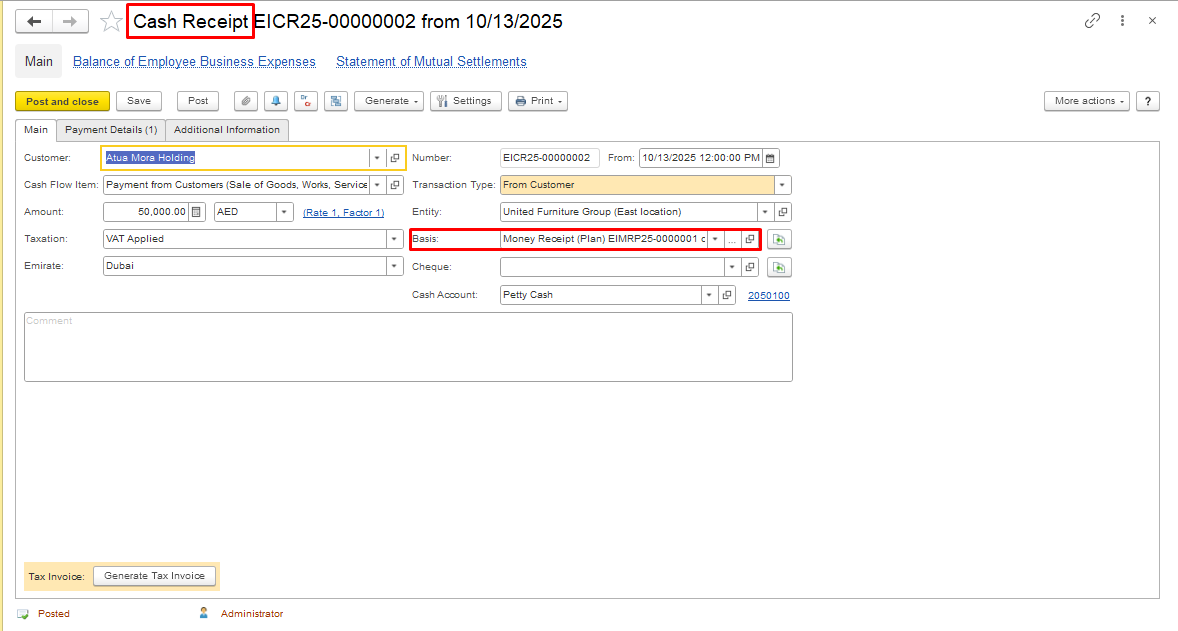Click fill-from-basis icon next to Basis
Image resolution: width=1178 pixels, height=631 pixels.
point(778,239)
